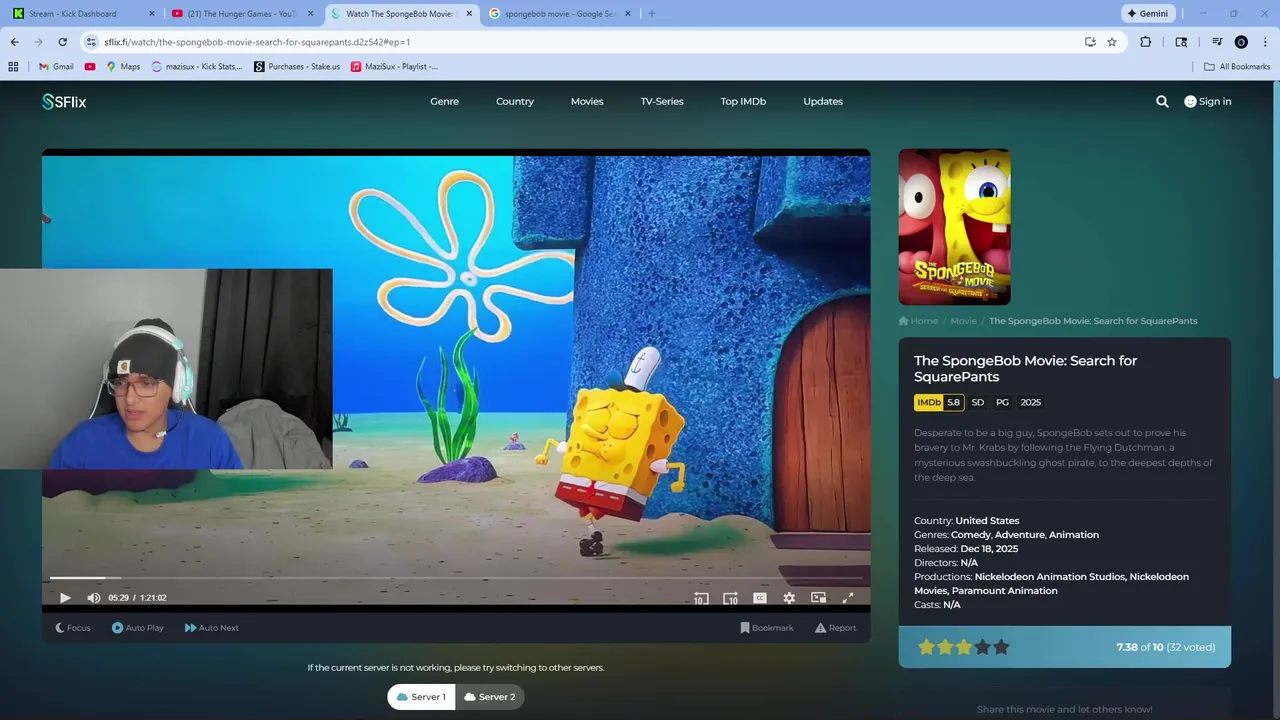Enter fullscreen video mode
This screenshot has width=1280, height=720.
tap(848, 598)
